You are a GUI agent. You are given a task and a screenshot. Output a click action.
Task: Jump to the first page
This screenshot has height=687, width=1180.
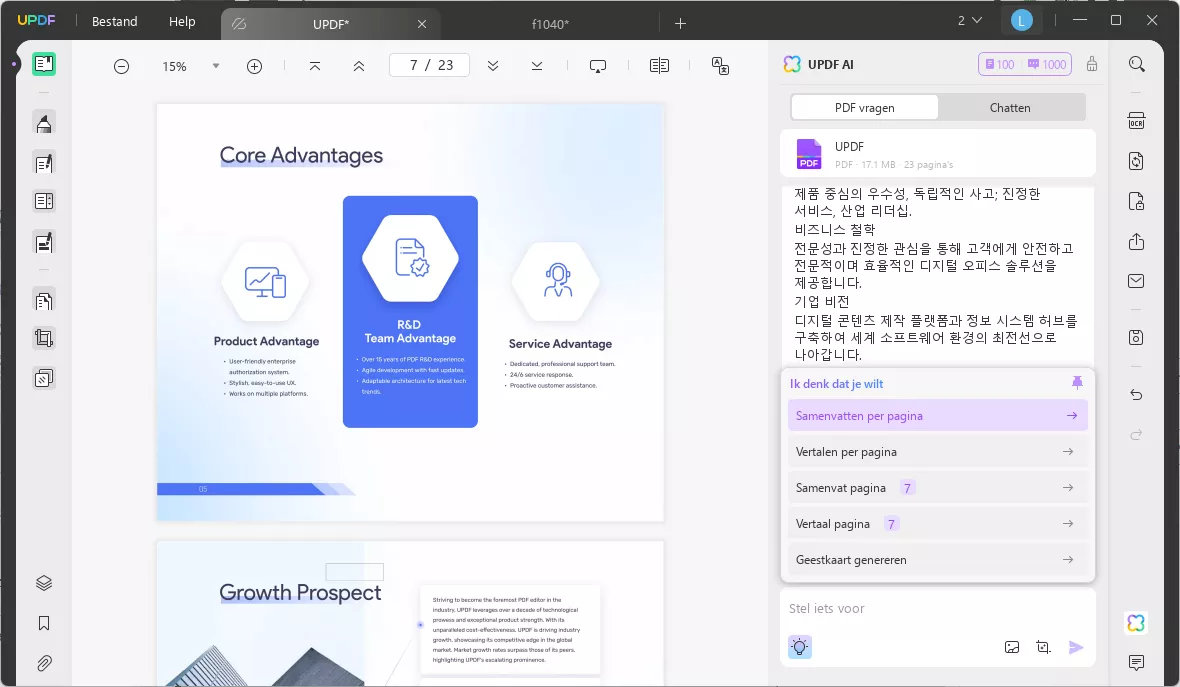[x=315, y=66]
